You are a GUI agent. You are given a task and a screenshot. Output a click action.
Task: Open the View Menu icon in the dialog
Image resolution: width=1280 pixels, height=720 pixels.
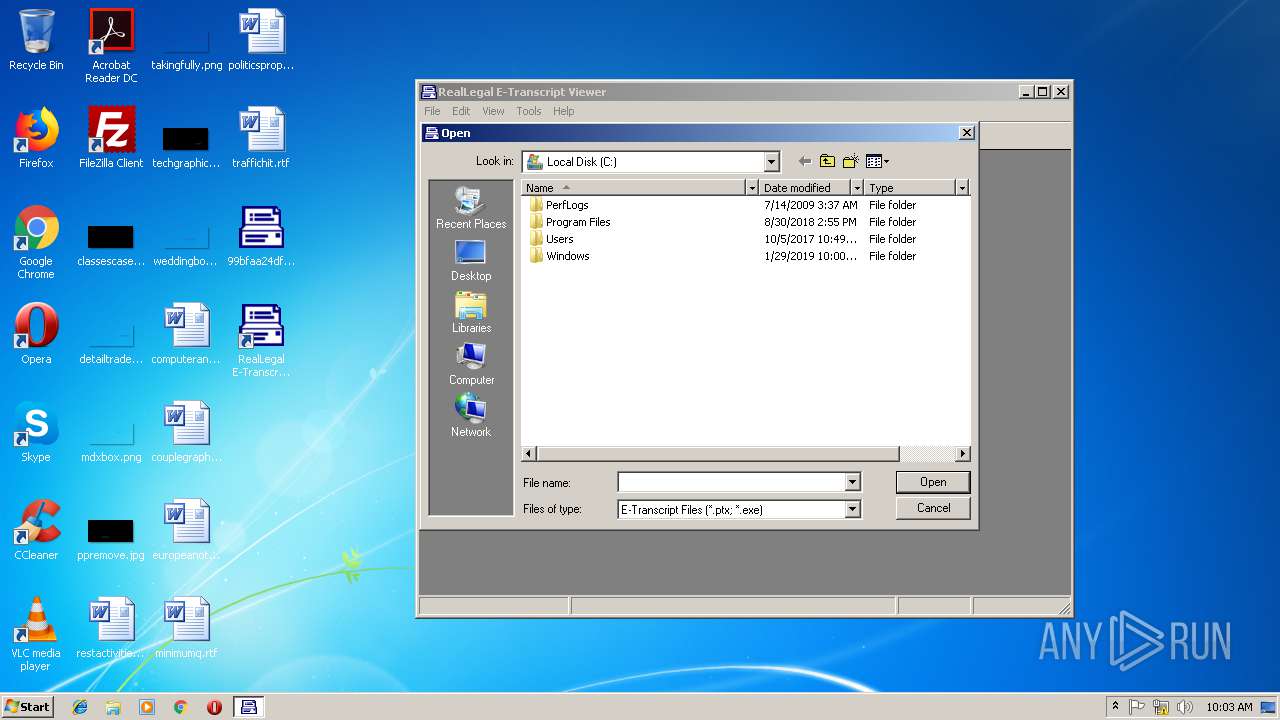click(x=877, y=161)
